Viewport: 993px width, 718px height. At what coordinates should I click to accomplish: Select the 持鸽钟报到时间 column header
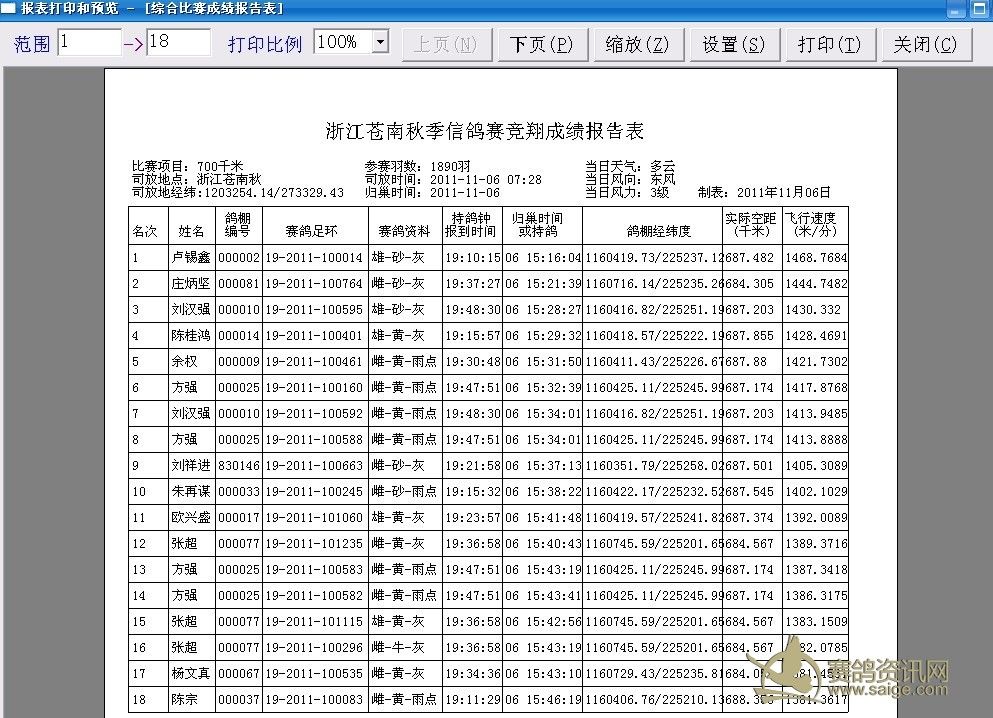tap(471, 225)
